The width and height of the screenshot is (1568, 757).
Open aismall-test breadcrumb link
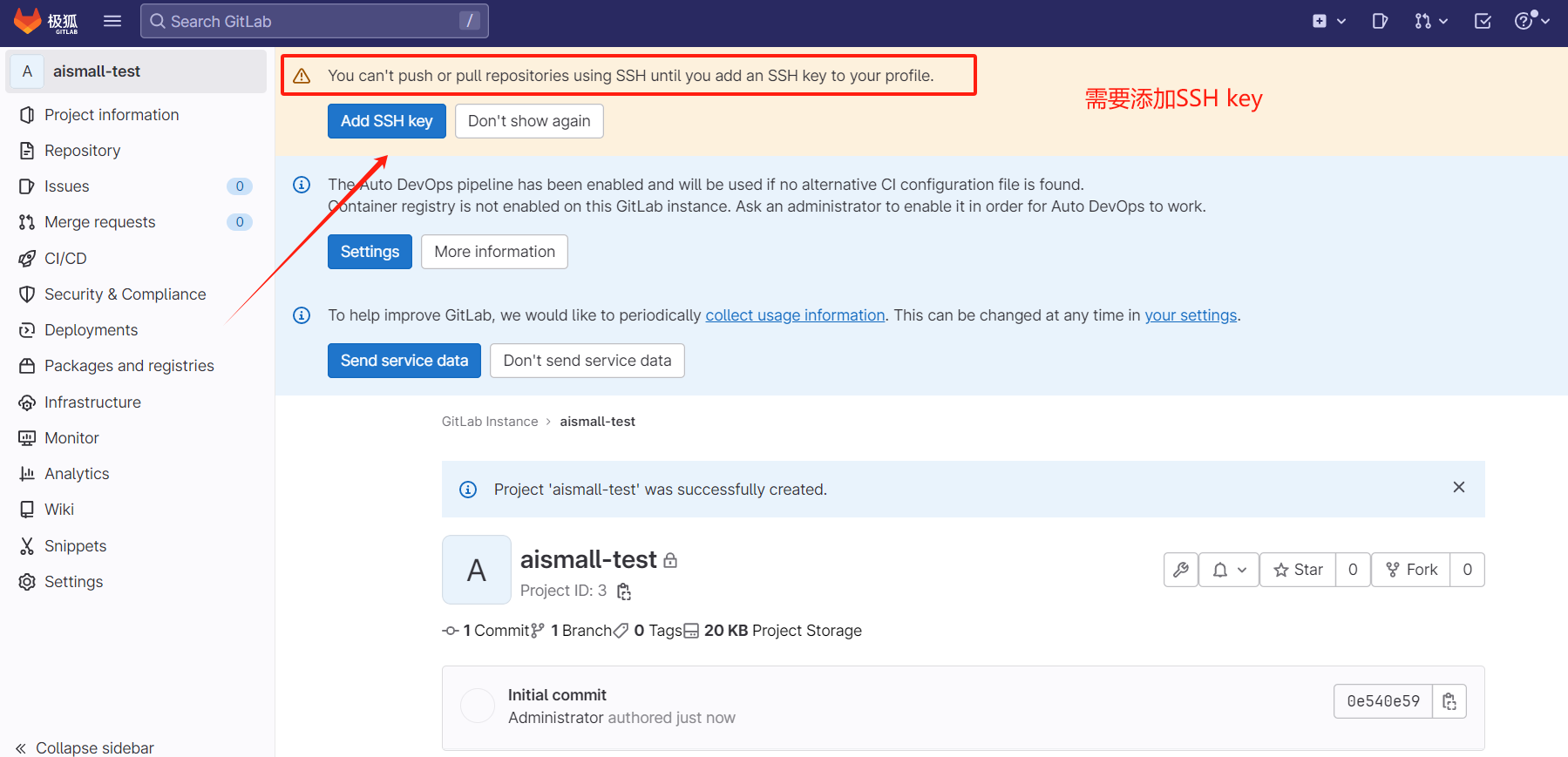(x=598, y=422)
